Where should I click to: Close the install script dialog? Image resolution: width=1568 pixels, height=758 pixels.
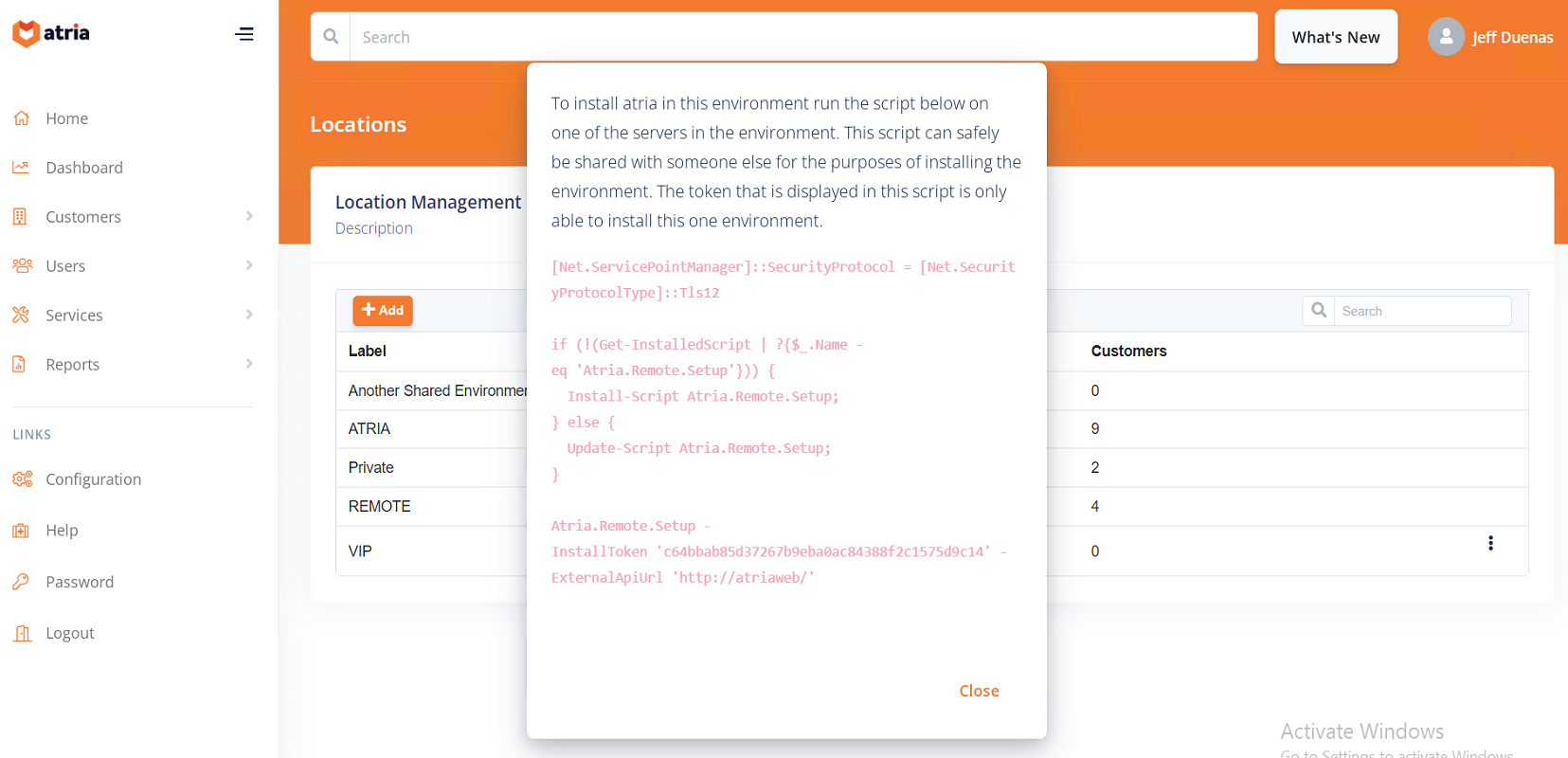click(x=979, y=691)
